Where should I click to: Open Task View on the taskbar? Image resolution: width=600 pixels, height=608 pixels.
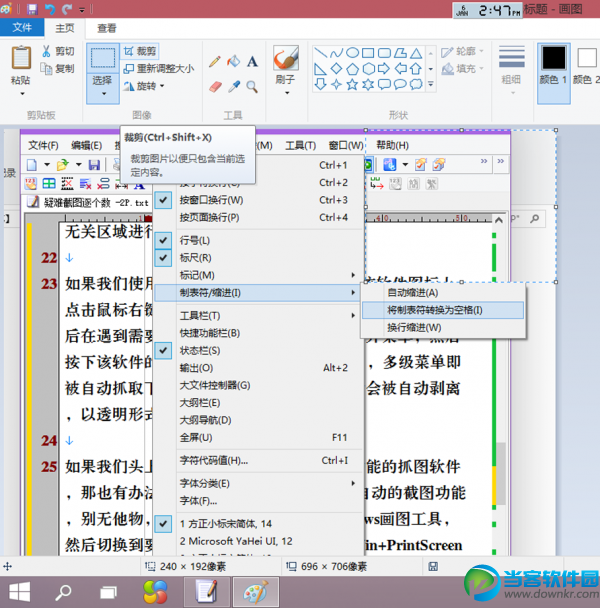pyautogui.click(x=108, y=592)
